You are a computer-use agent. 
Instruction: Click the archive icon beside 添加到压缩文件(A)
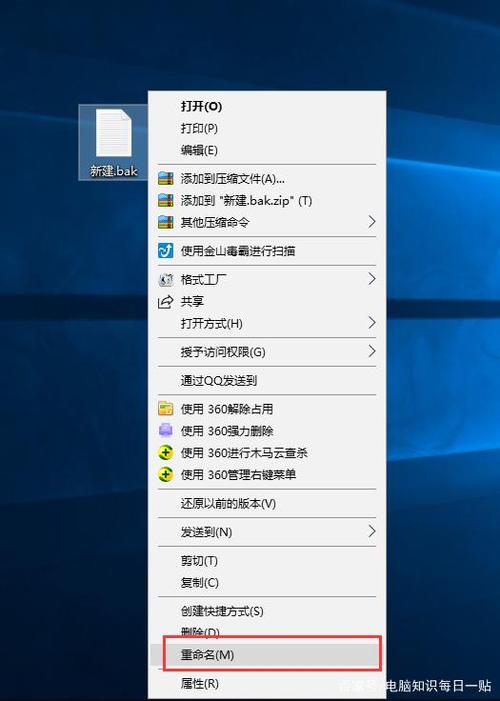pos(165,178)
